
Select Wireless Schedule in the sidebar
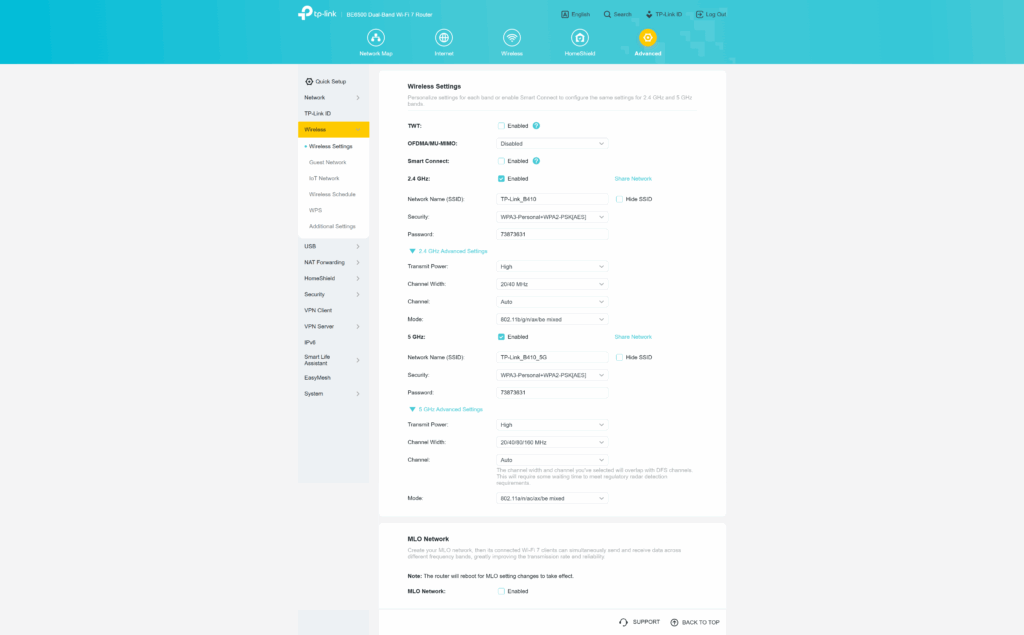click(x=332, y=194)
